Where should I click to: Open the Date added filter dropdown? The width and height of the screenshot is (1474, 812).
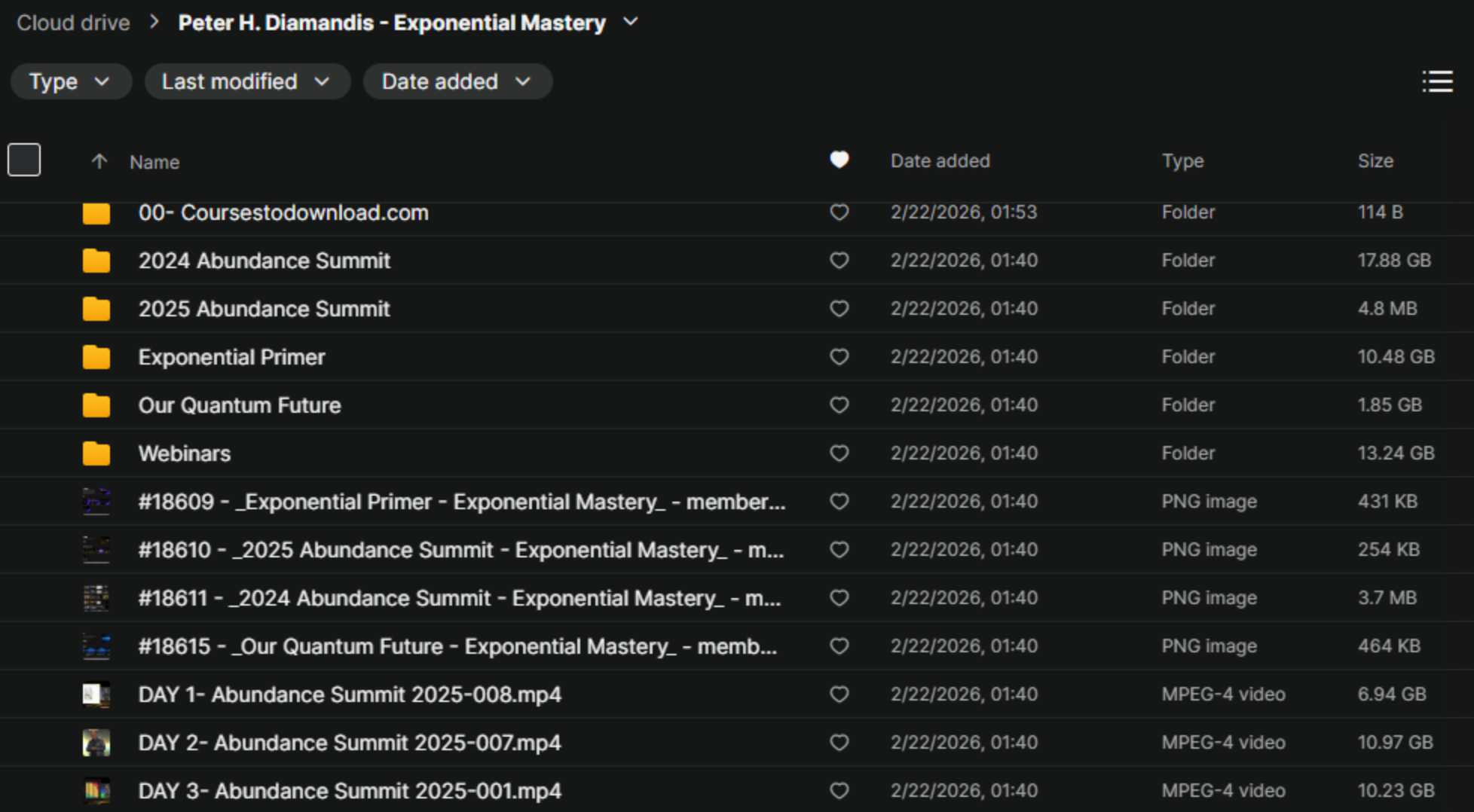[457, 81]
